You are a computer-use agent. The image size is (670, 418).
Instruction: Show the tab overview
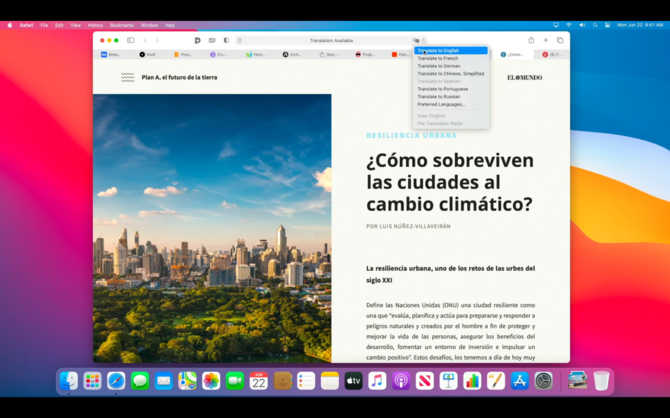click(560, 40)
